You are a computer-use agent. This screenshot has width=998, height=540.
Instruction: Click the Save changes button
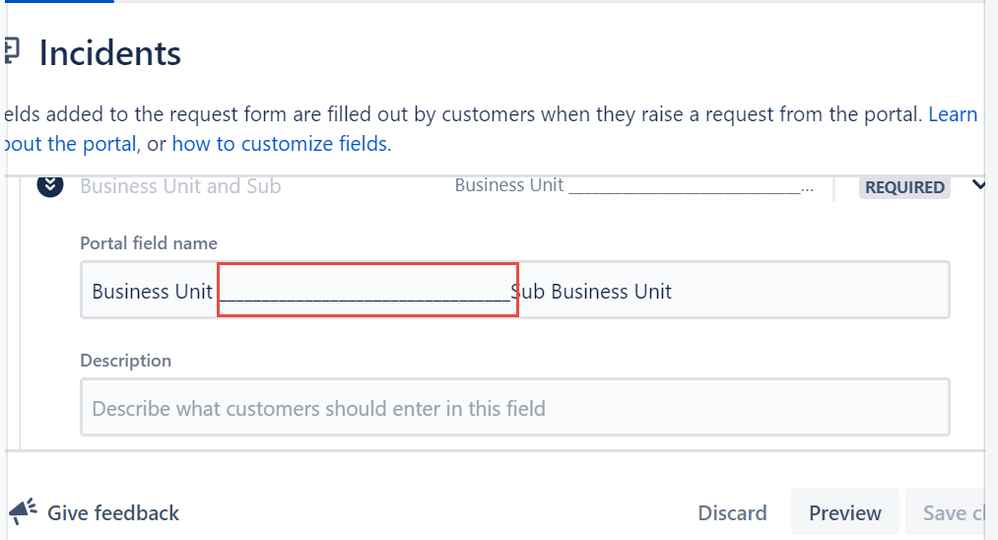[x=953, y=513]
